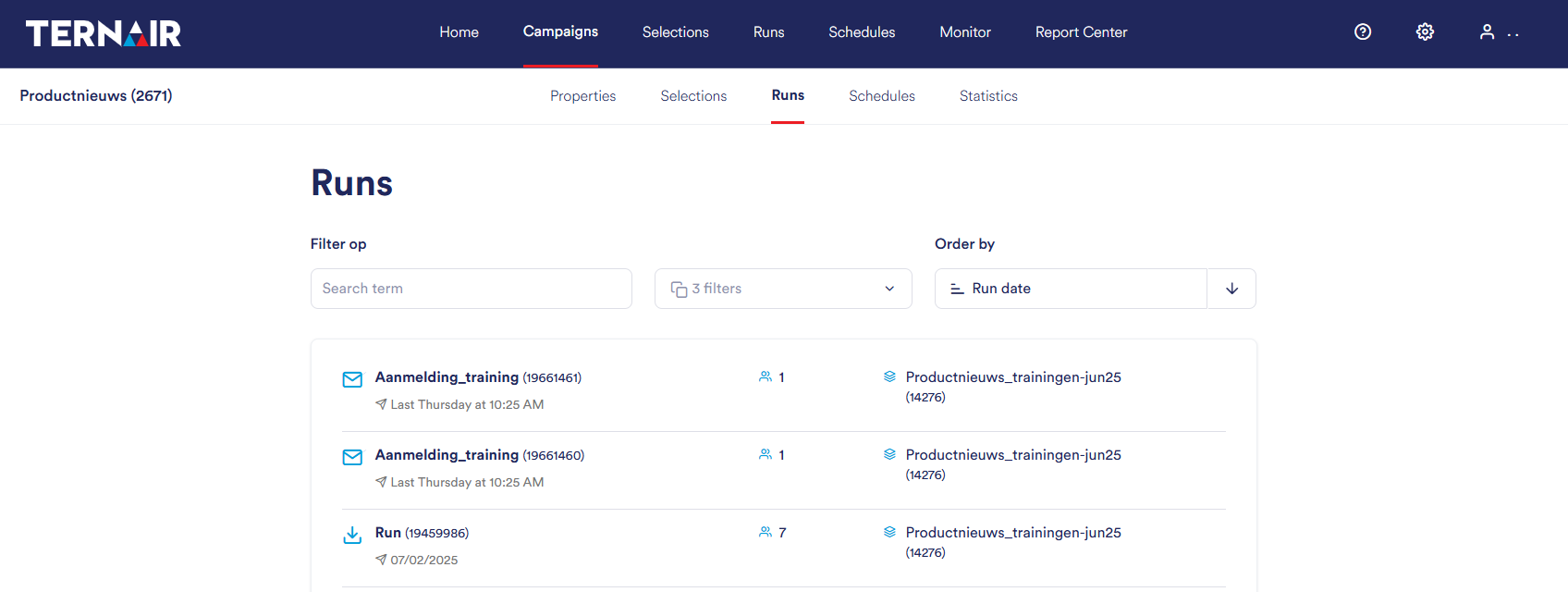
Task: Switch to the Statistics tab
Action: coord(988,96)
